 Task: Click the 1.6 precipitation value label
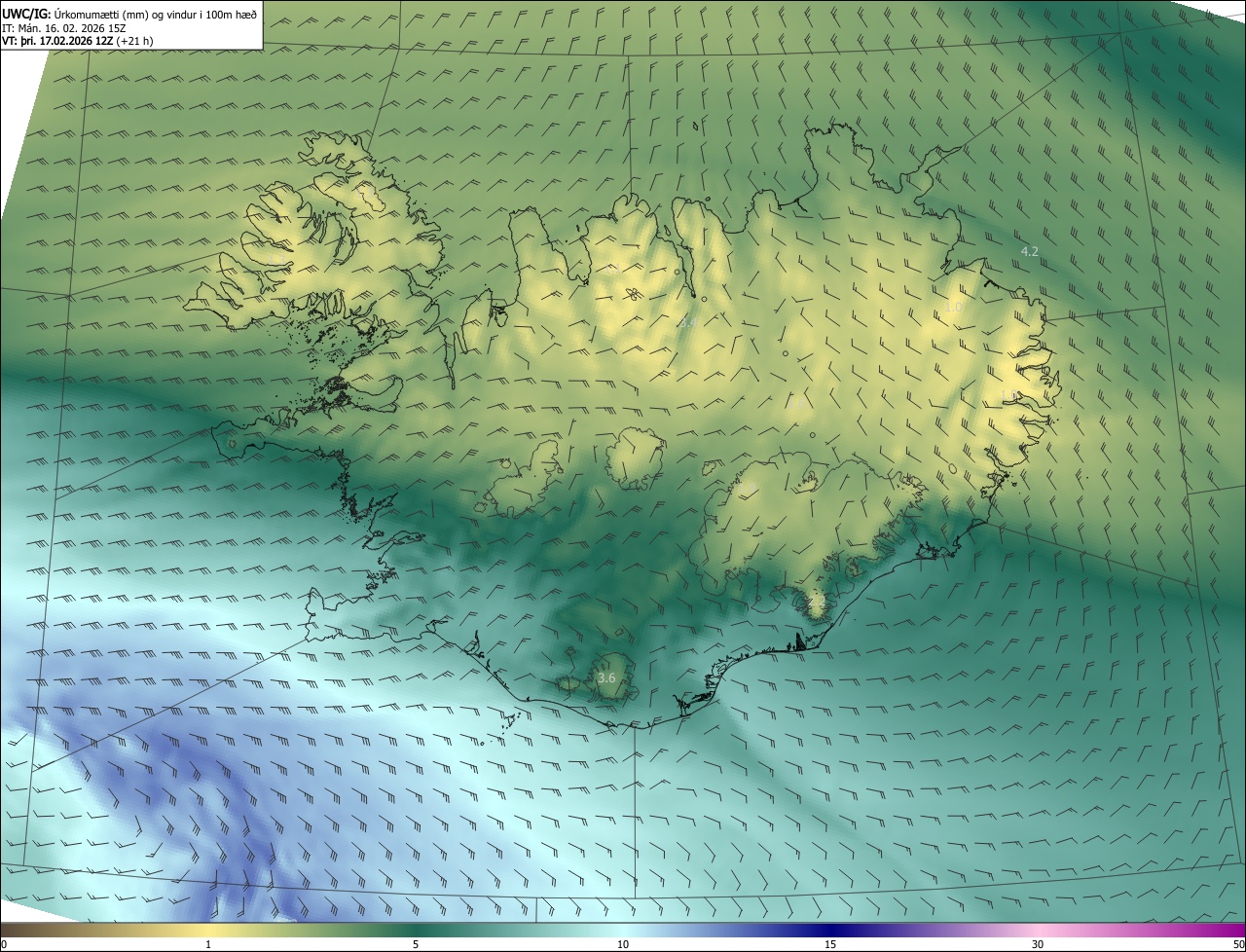797,404
